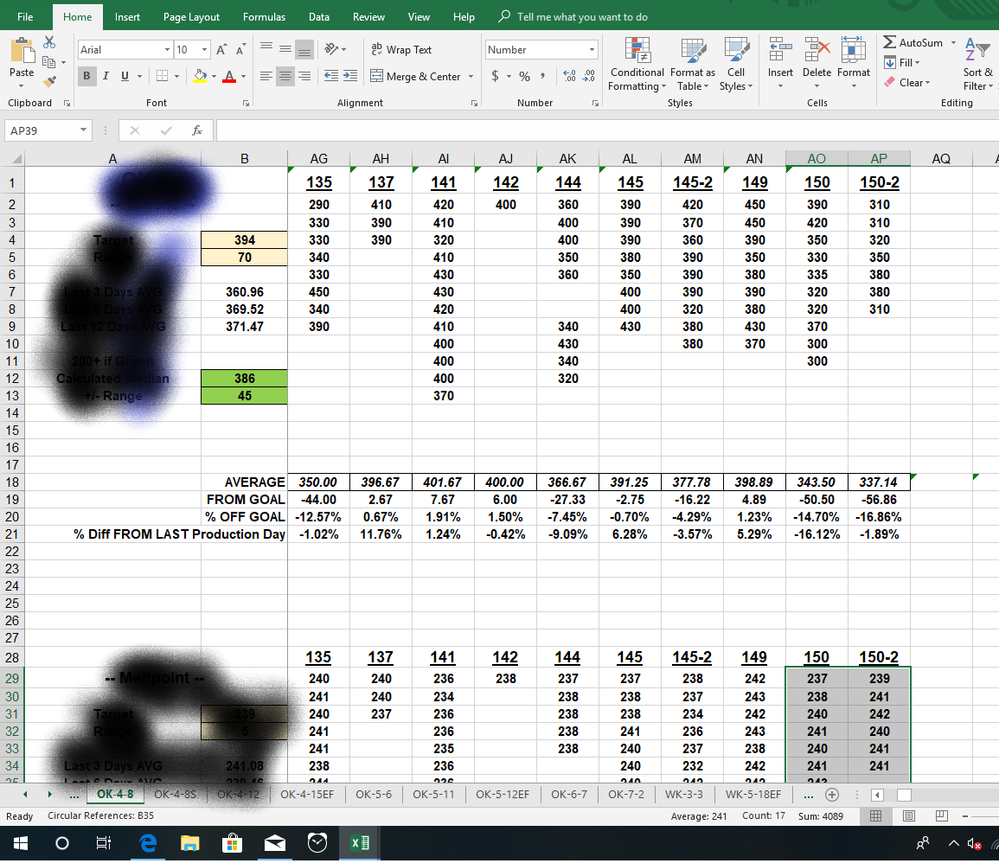
Task: Apply Comma Style format
Action: (543, 76)
